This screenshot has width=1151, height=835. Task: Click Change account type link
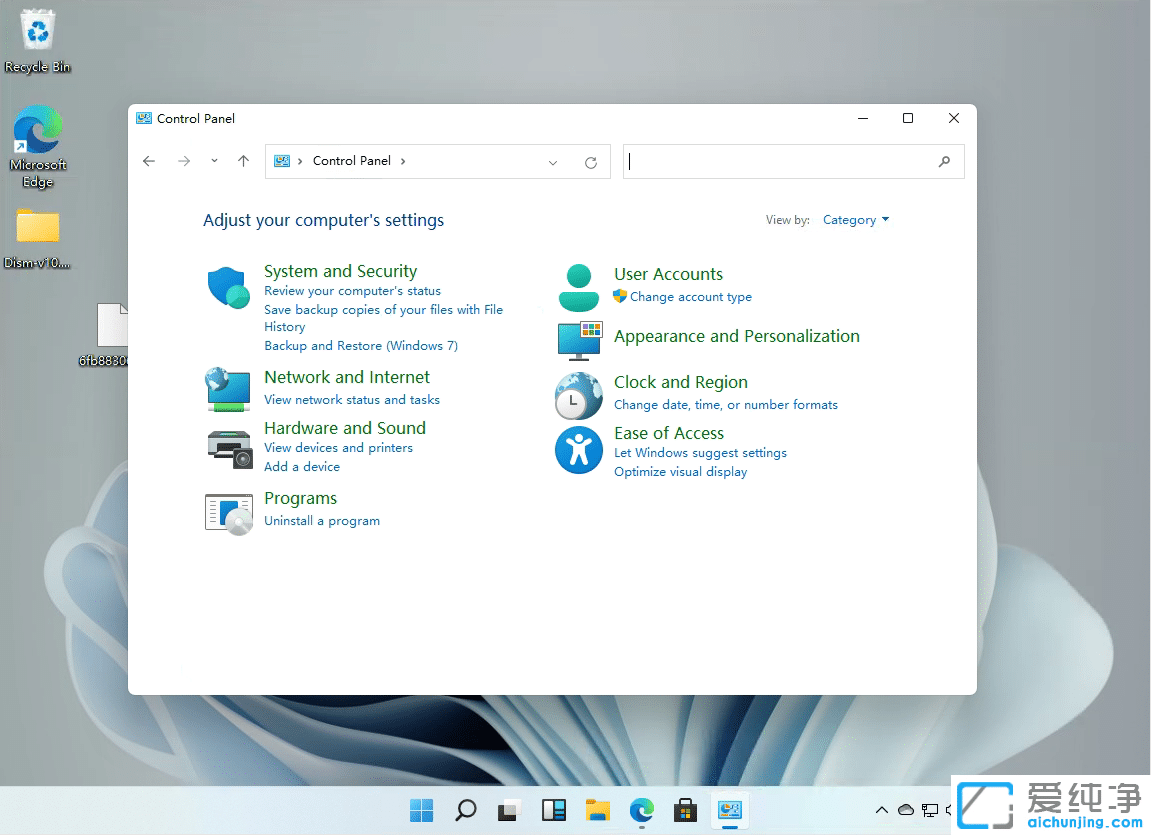tap(691, 297)
